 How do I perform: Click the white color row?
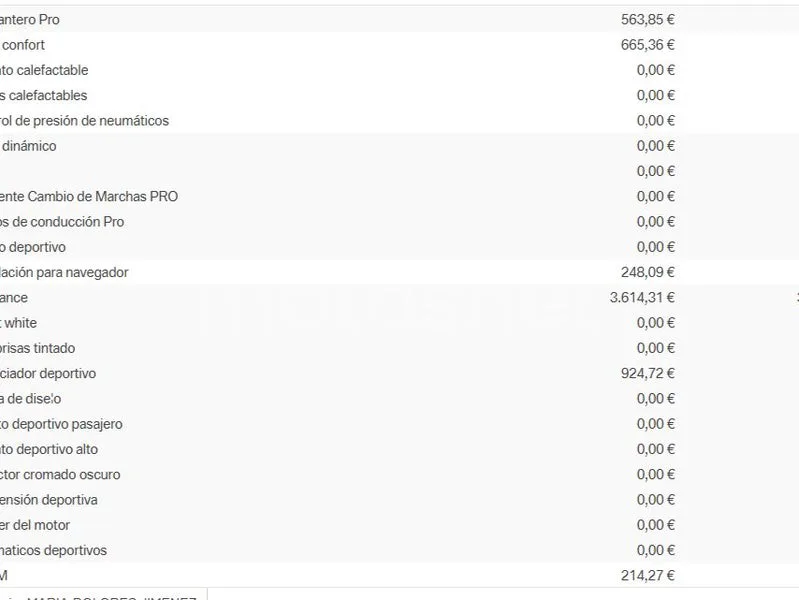pyautogui.click(x=400, y=323)
